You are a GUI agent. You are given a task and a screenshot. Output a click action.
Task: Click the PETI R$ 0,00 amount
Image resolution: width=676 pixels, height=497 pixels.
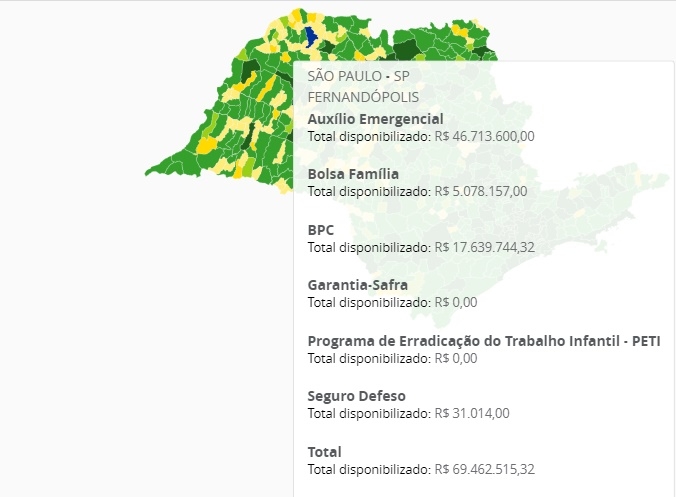457,357
